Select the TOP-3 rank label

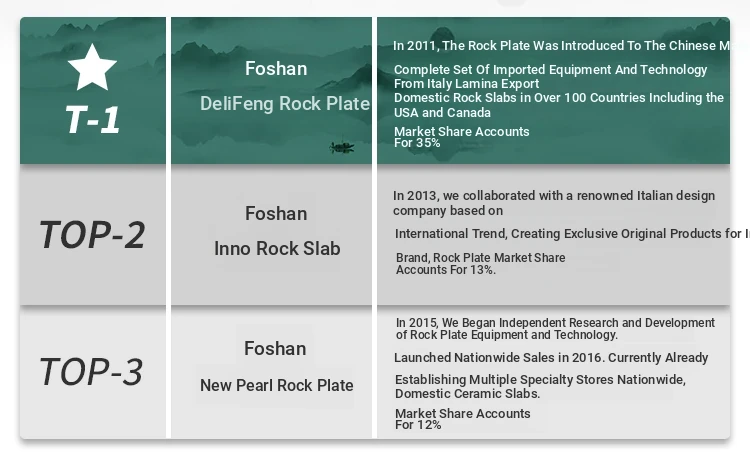tap(91, 372)
